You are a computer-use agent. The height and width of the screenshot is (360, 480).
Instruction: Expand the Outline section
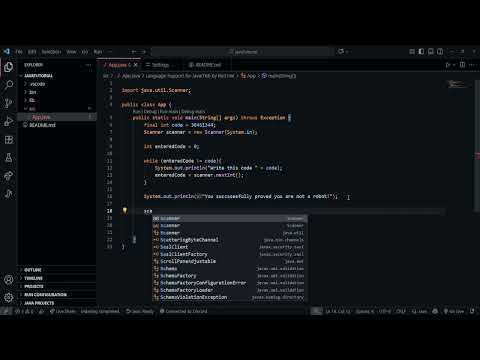(x=57, y=270)
